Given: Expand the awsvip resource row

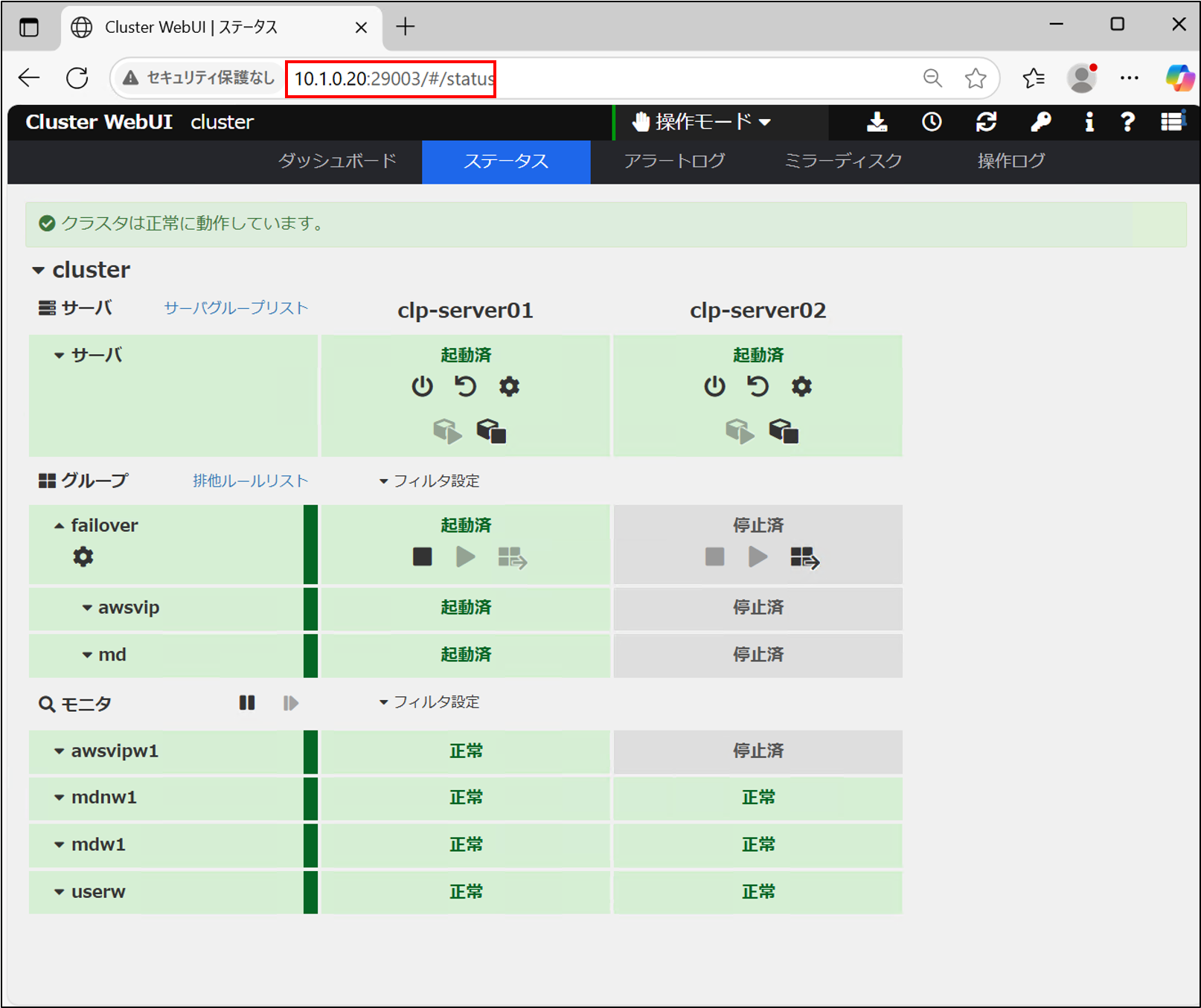Looking at the screenshot, I should [x=87, y=608].
